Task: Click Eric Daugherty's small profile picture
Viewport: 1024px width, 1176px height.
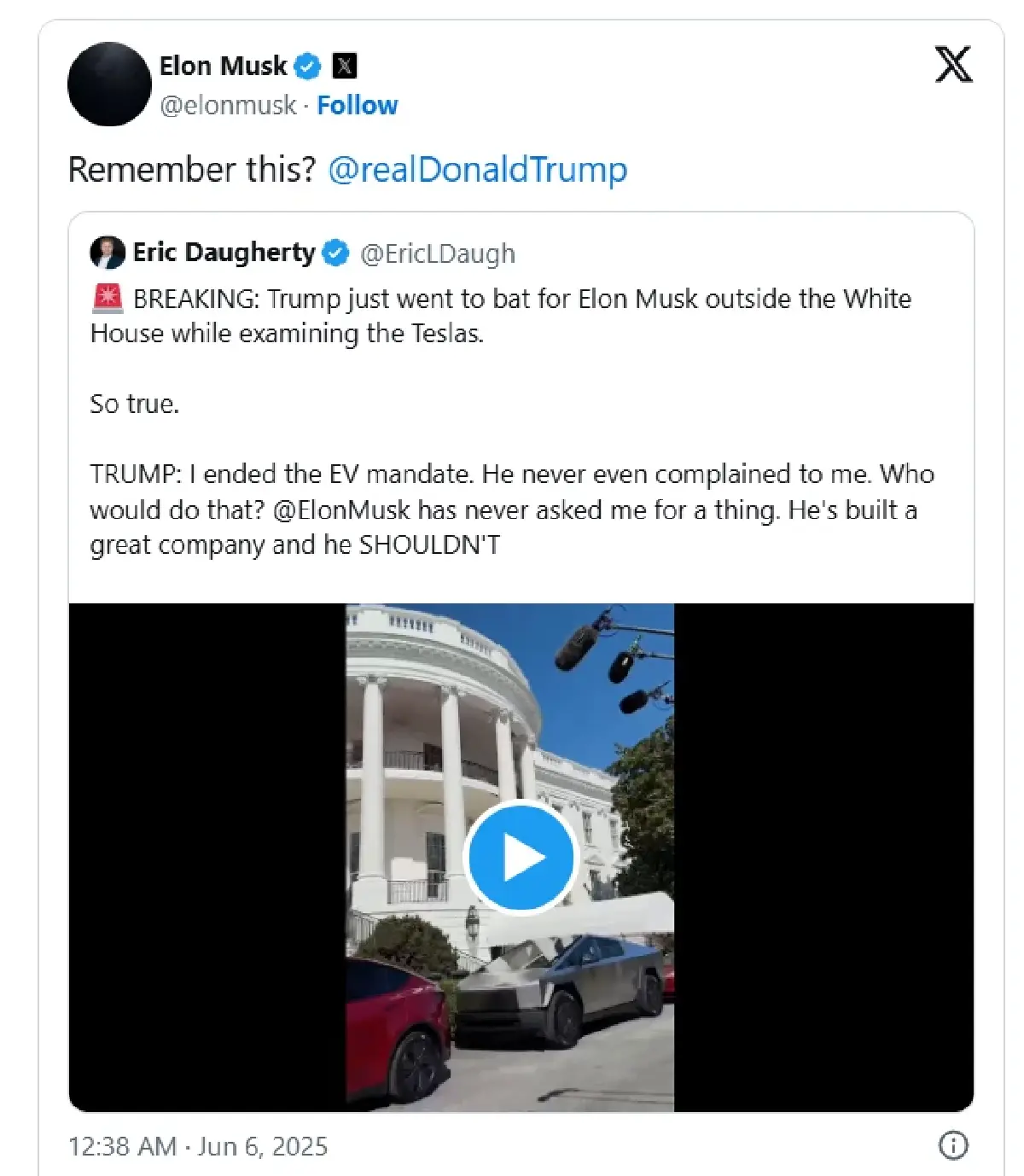Action: click(108, 253)
